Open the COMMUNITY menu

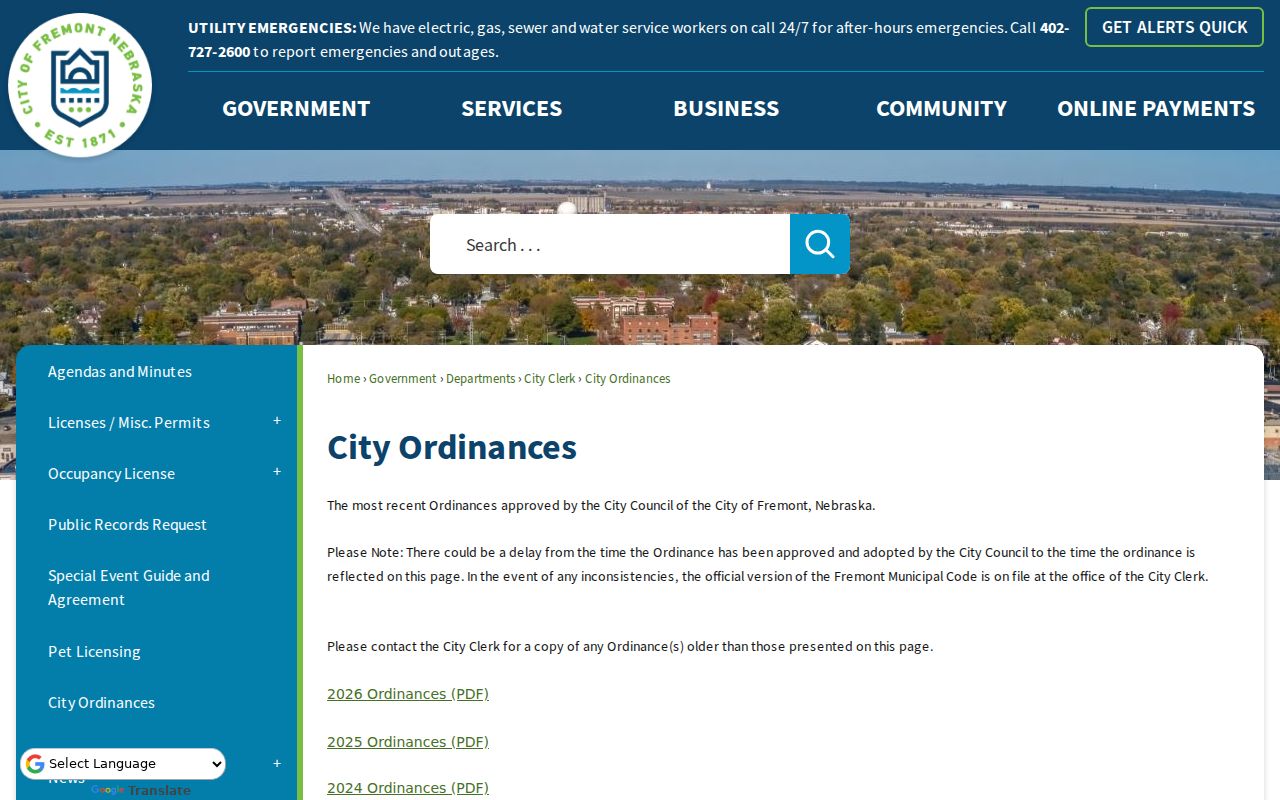[x=941, y=108]
